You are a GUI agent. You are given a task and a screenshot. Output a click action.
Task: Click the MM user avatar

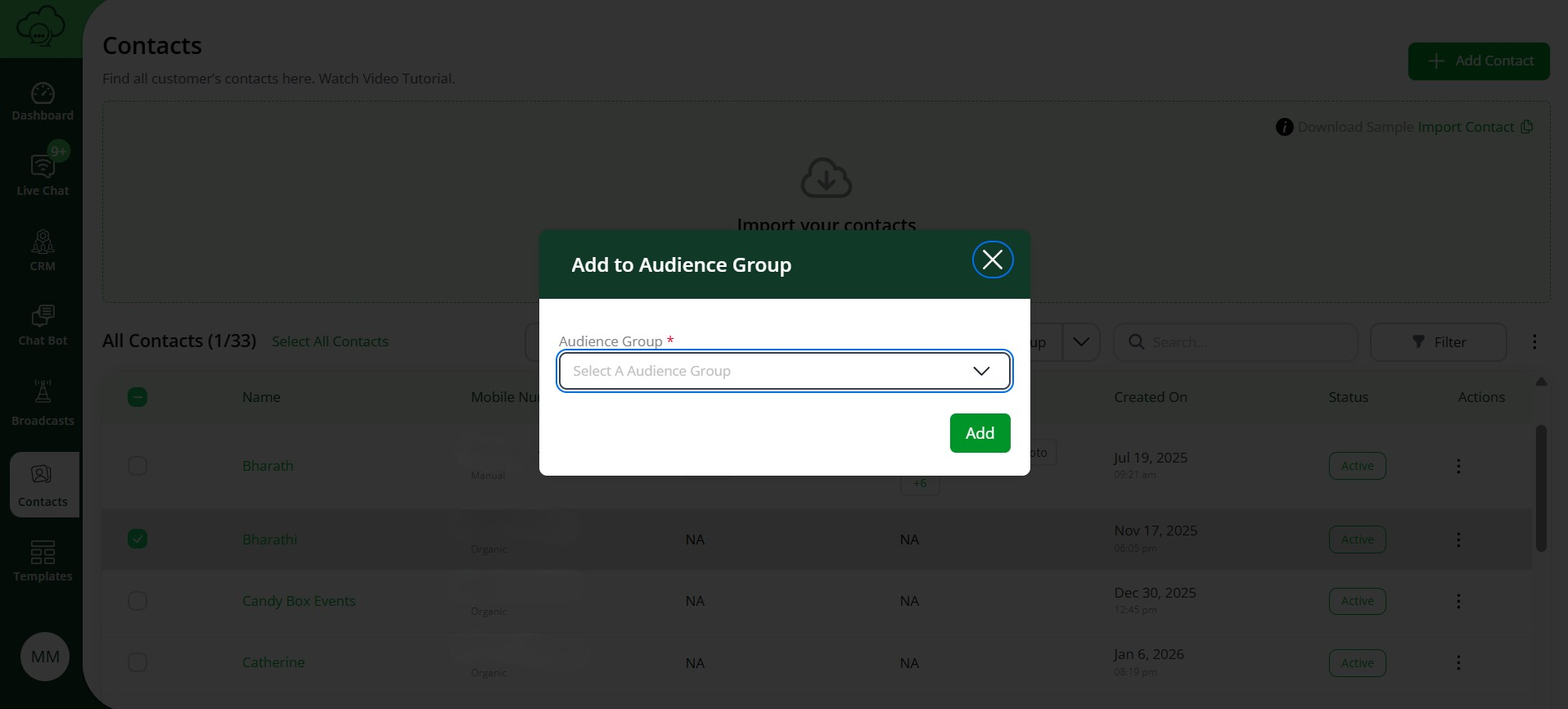tap(45, 657)
